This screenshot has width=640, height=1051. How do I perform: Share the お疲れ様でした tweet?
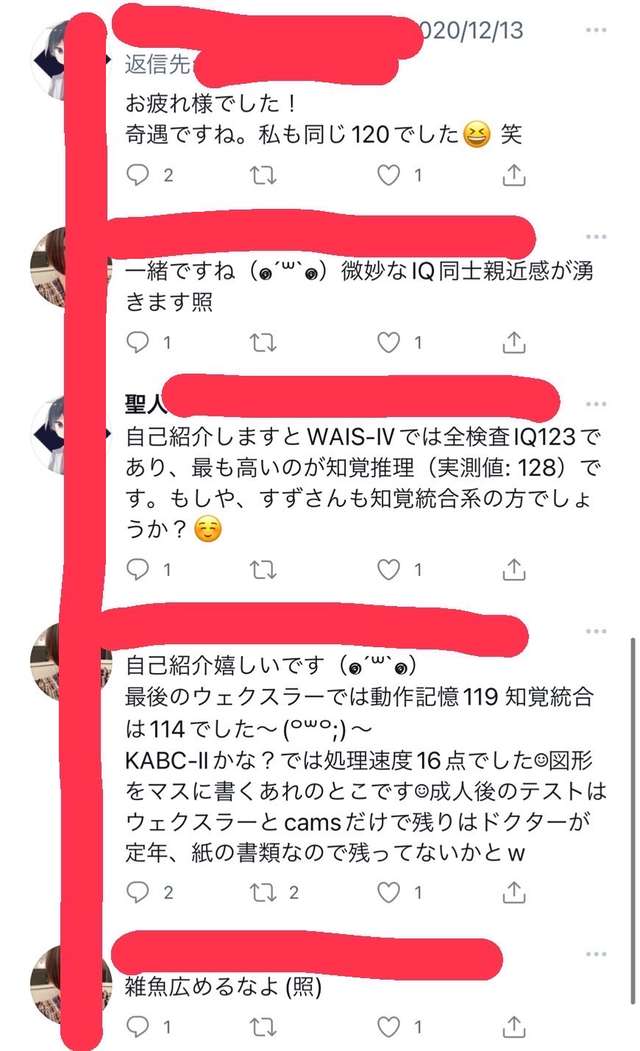[x=514, y=175]
